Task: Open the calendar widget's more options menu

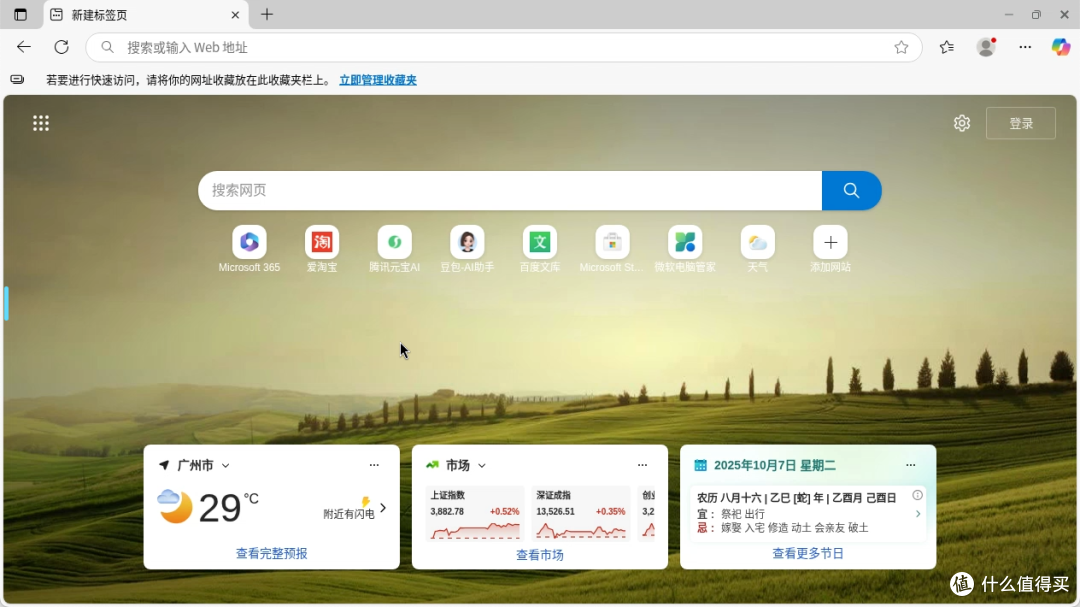Action: pyautogui.click(x=911, y=465)
